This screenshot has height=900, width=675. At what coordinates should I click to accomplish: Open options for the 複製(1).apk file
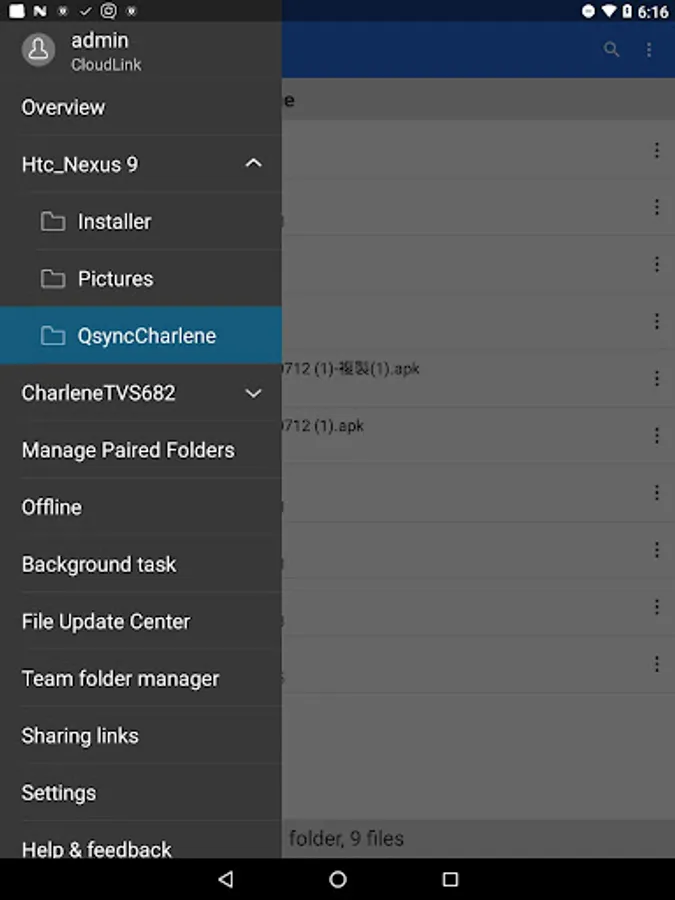point(656,378)
